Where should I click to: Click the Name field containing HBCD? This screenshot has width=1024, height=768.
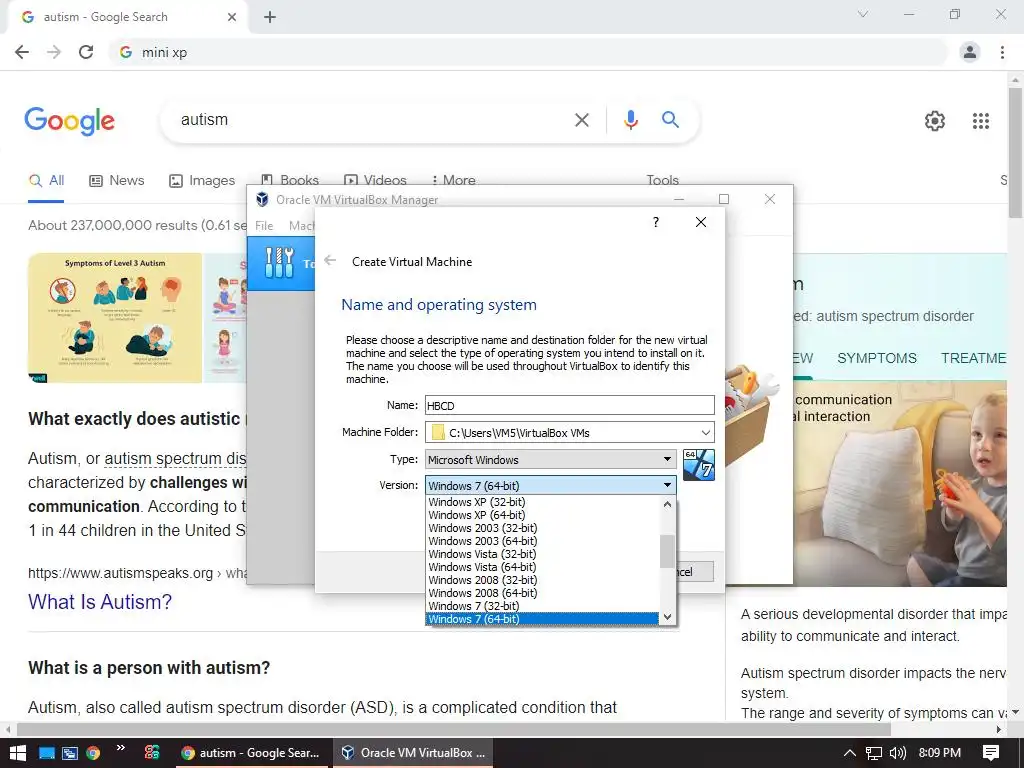(569, 406)
